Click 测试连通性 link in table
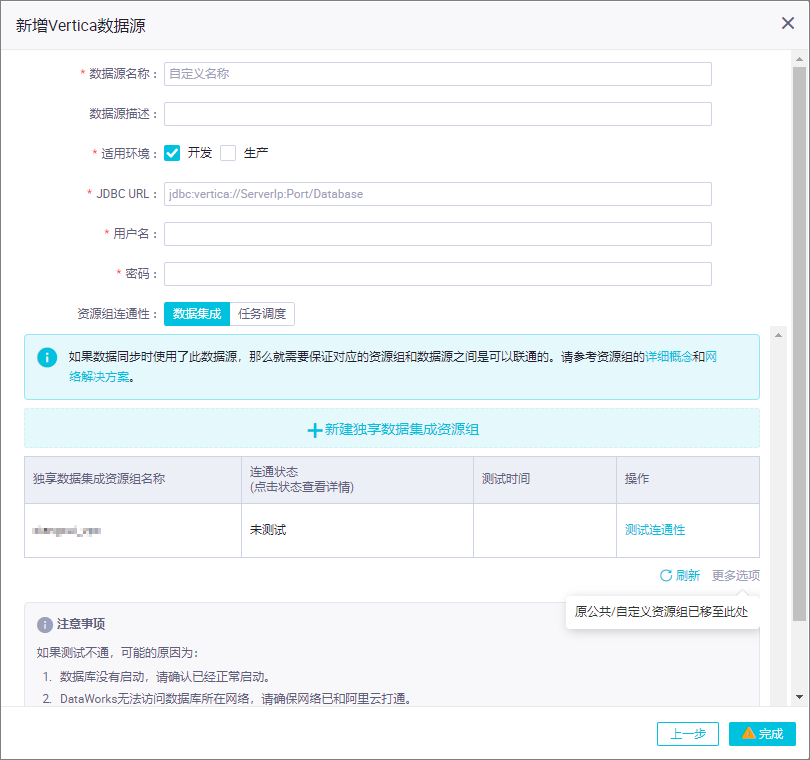The image size is (810, 760). [x=655, y=530]
